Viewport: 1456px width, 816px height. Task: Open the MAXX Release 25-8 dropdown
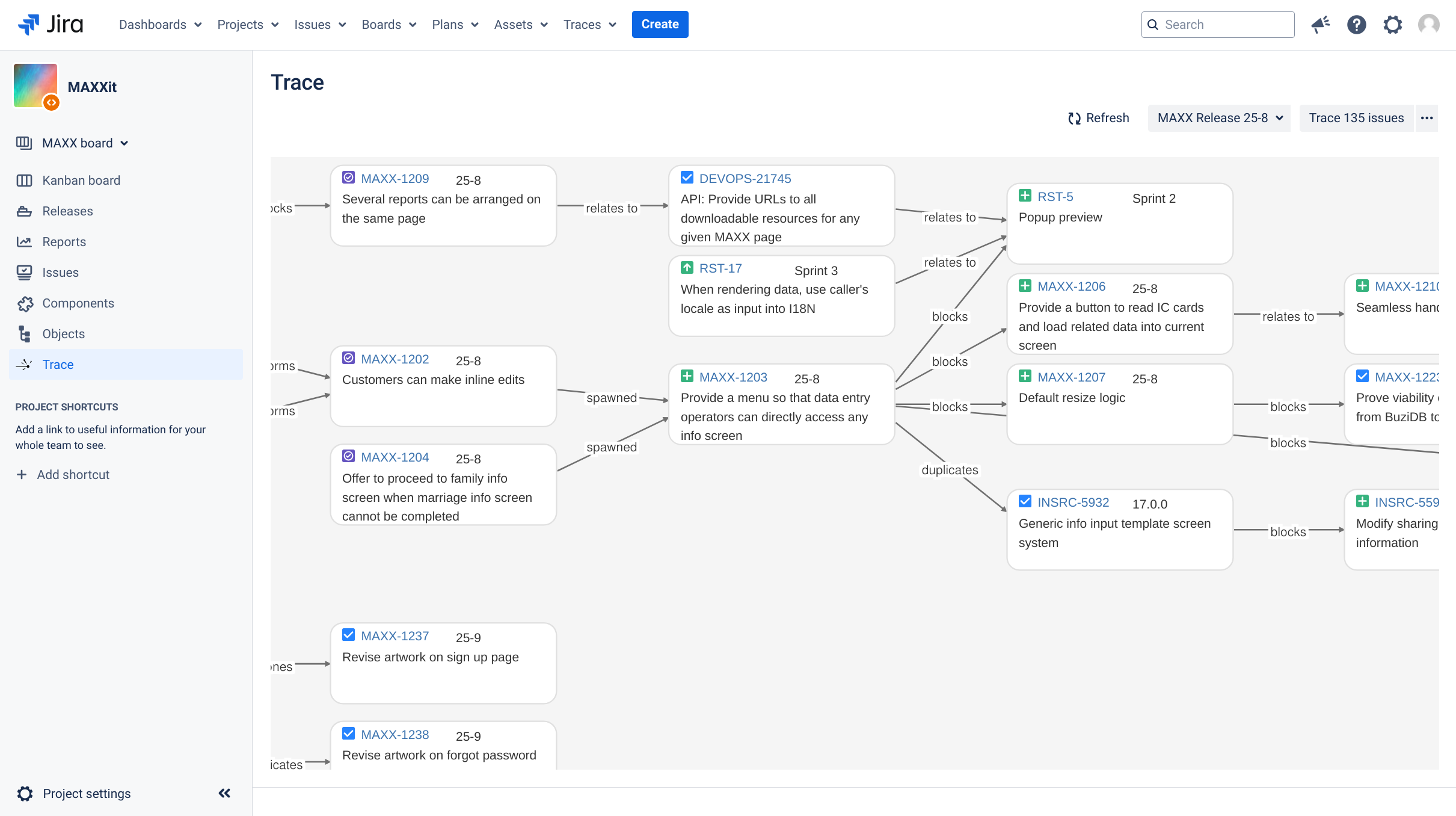[x=1219, y=118]
